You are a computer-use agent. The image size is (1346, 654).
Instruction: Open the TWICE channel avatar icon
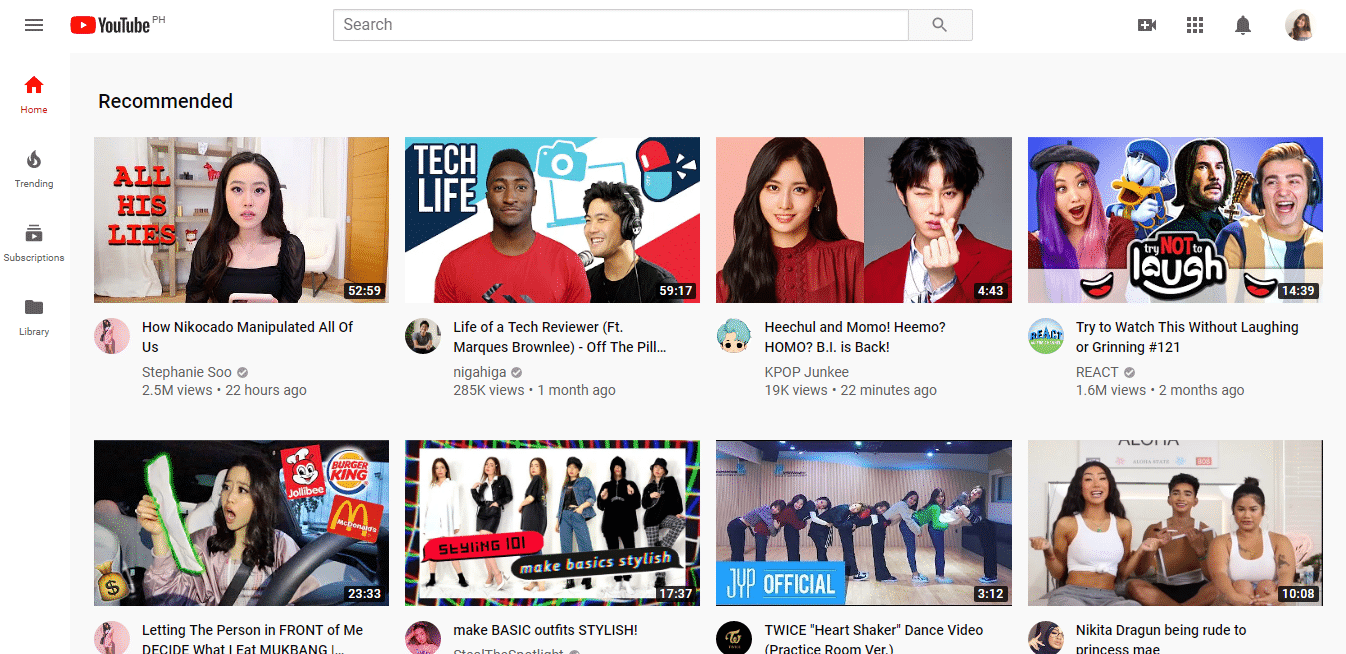734,638
